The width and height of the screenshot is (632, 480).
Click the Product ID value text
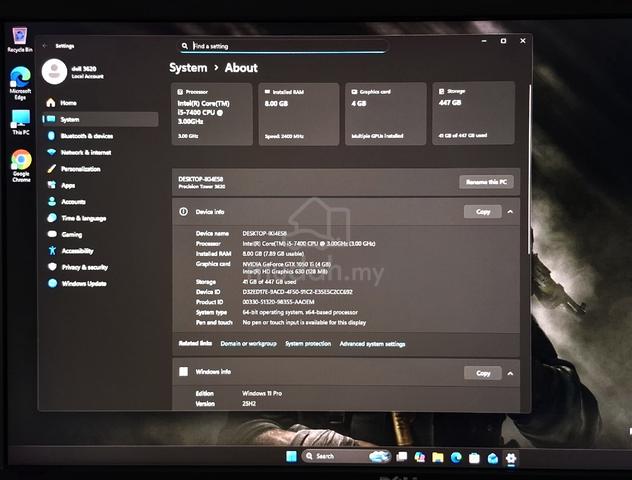279,302
